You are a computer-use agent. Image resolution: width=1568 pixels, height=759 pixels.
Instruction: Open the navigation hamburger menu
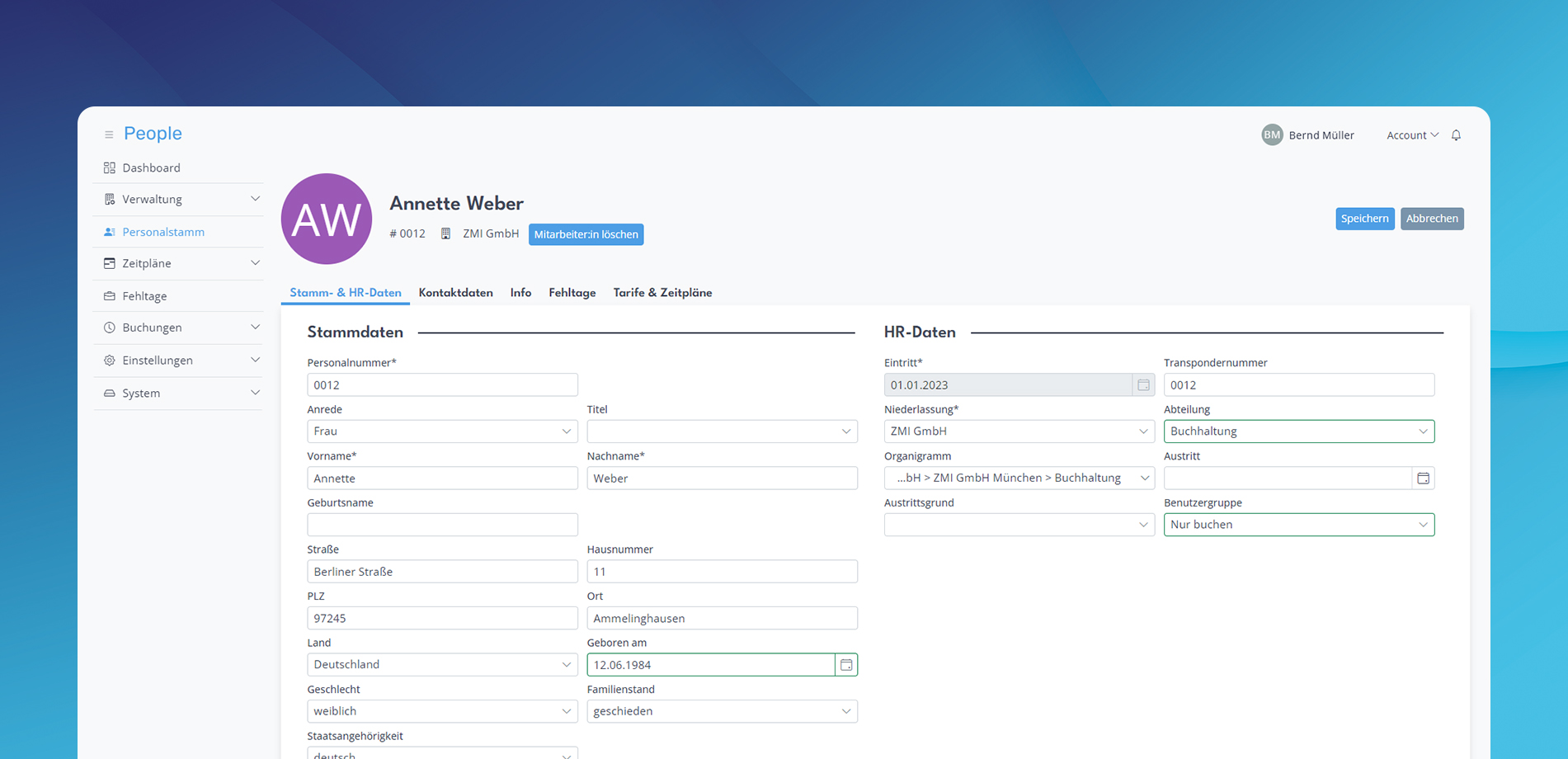coord(109,134)
